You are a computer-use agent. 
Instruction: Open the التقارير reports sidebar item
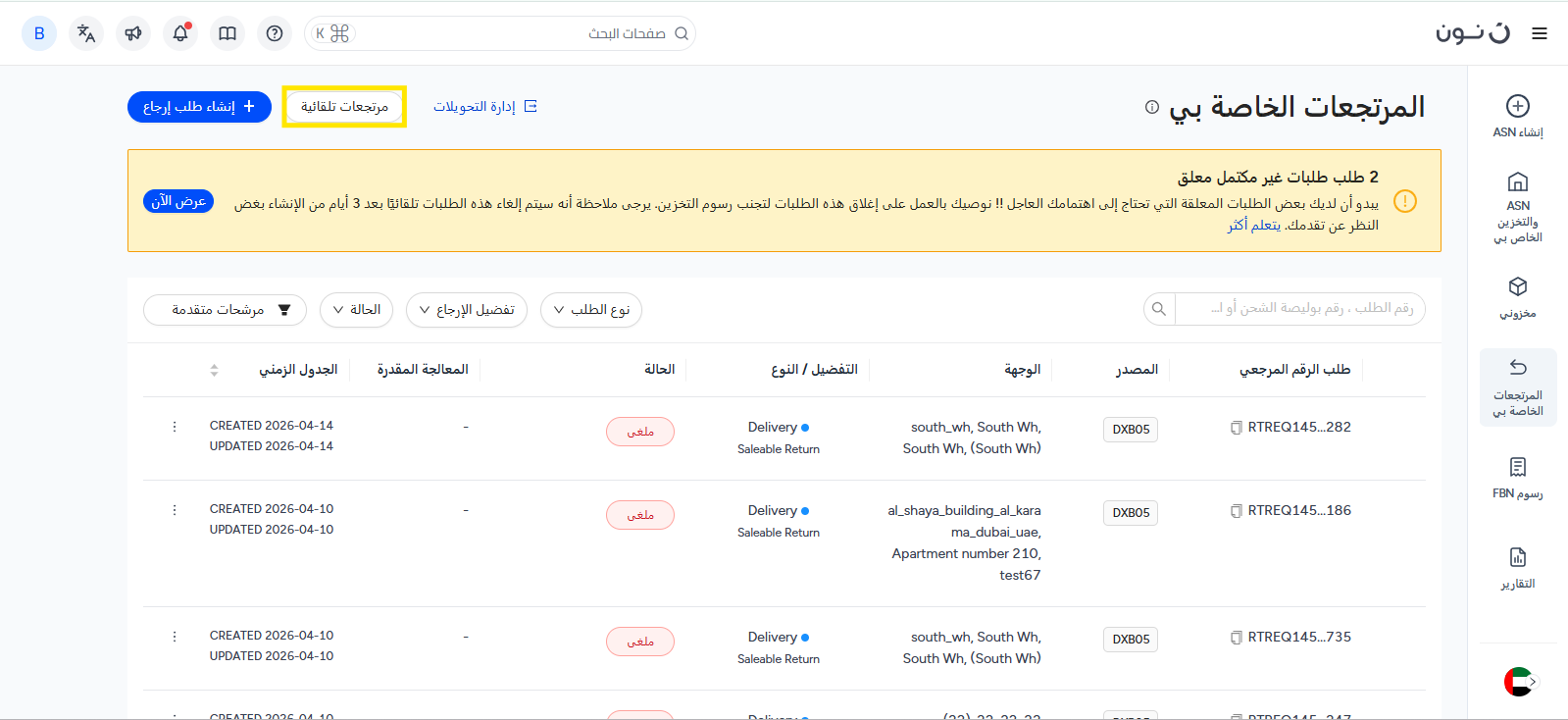point(1517,568)
